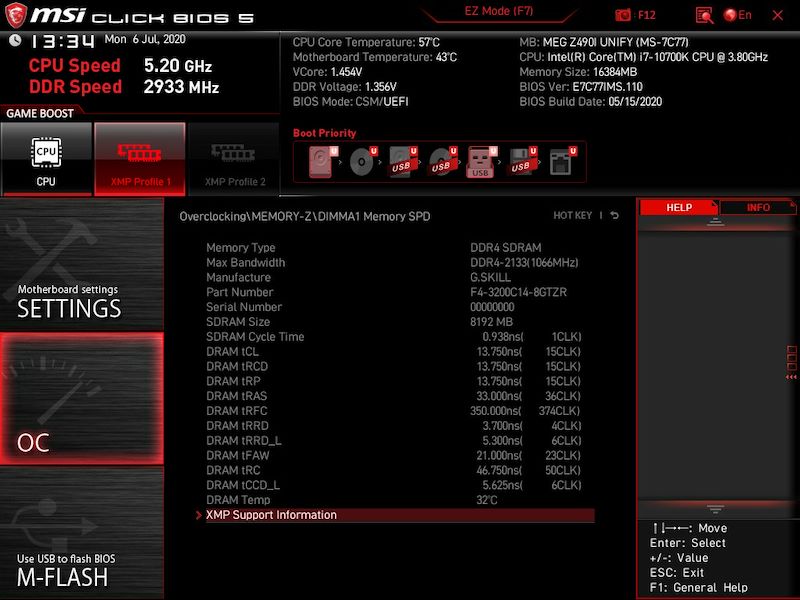The image size is (800, 600).
Task: Select the DRAM tFAW row
Action: [x=400, y=455]
